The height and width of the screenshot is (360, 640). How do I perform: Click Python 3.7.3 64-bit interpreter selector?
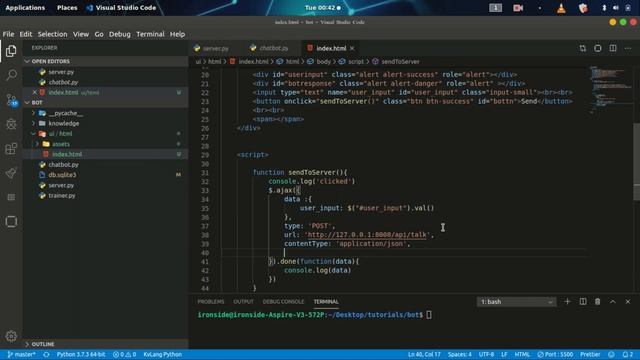tap(81, 354)
